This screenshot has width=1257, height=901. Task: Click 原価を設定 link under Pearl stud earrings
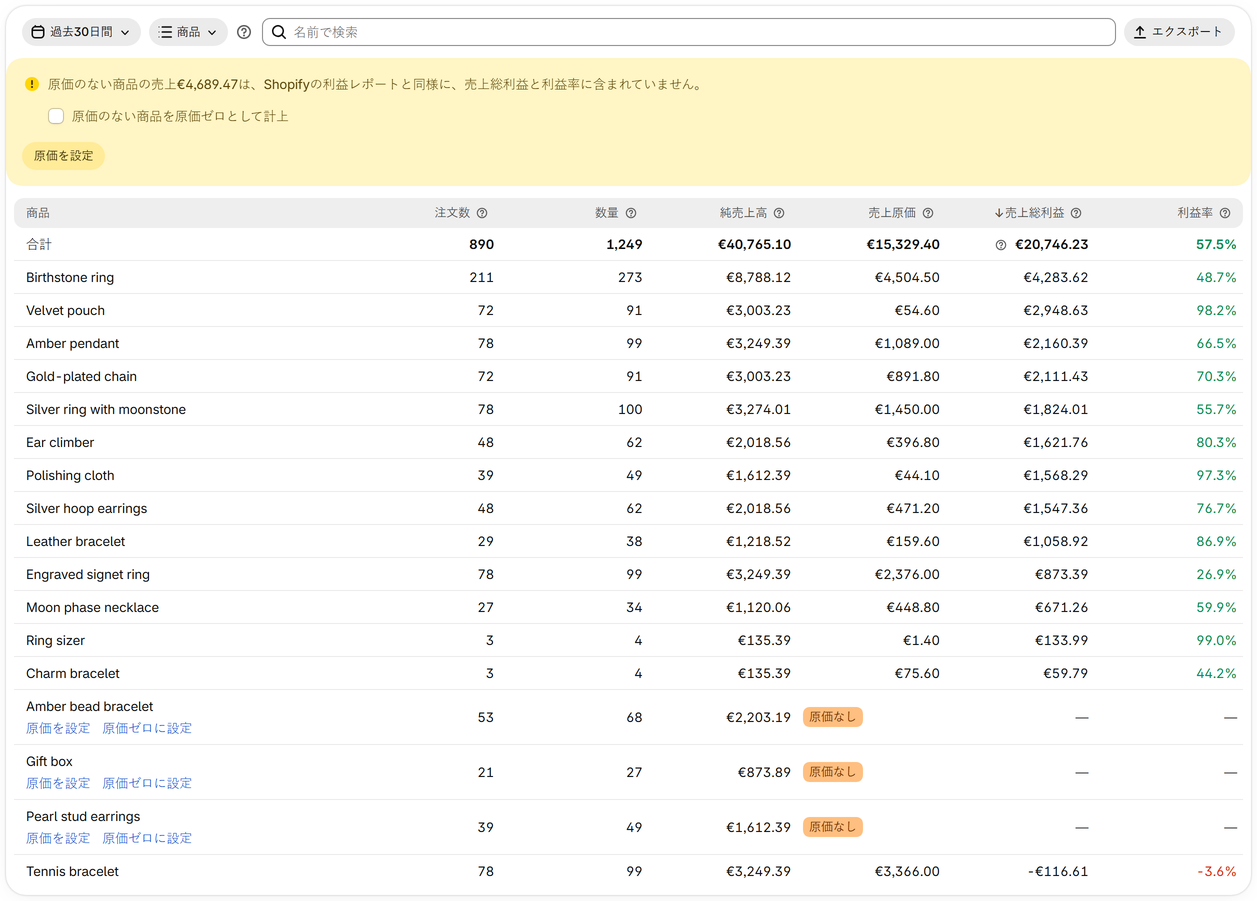(x=58, y=838)
